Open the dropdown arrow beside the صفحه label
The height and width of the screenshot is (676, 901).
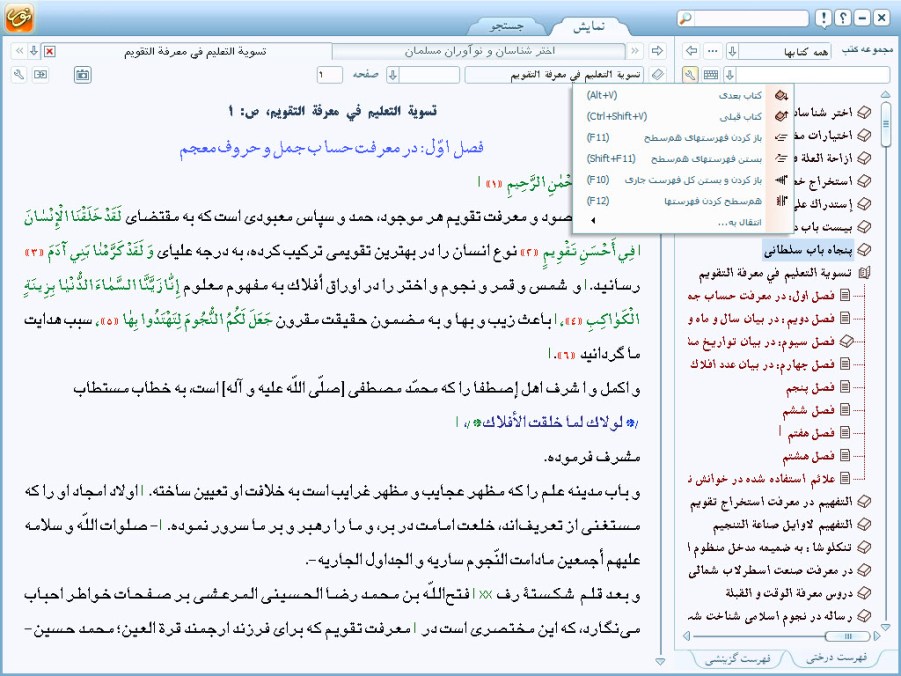point(393,75)
